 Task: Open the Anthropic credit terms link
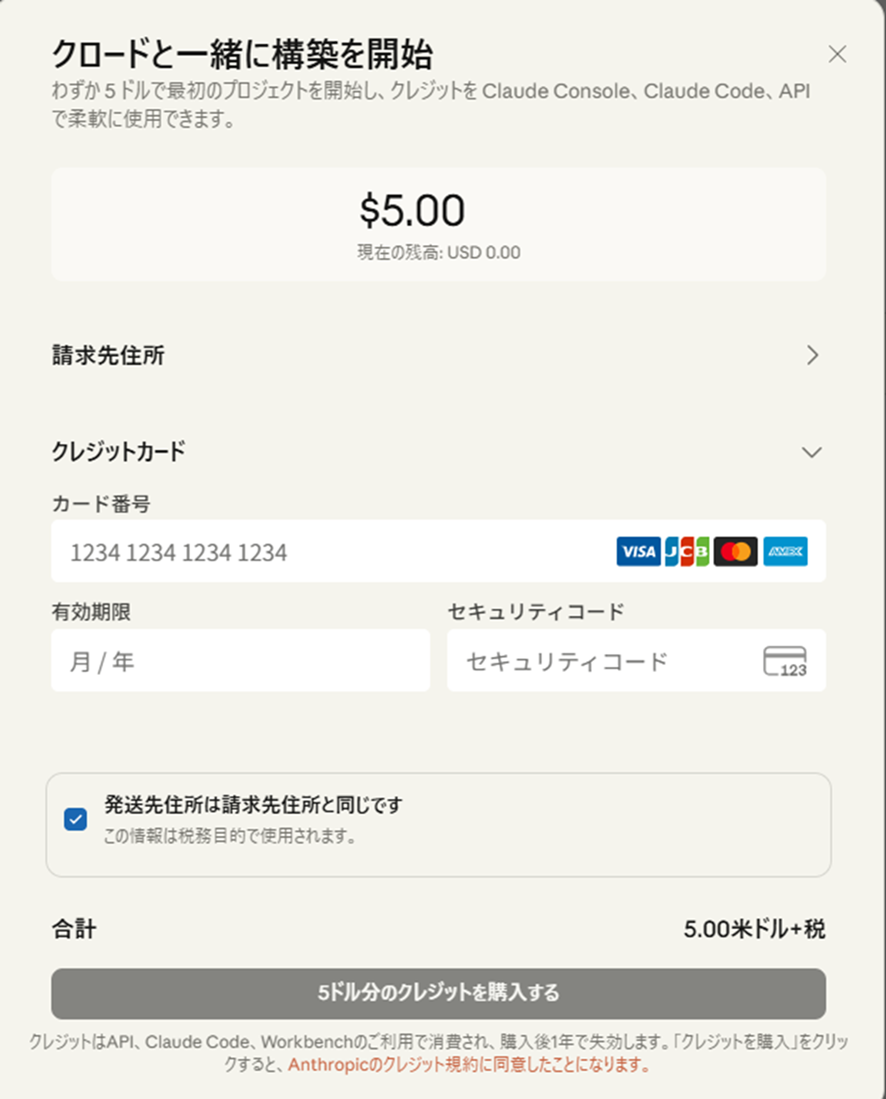coord(469,1065)
